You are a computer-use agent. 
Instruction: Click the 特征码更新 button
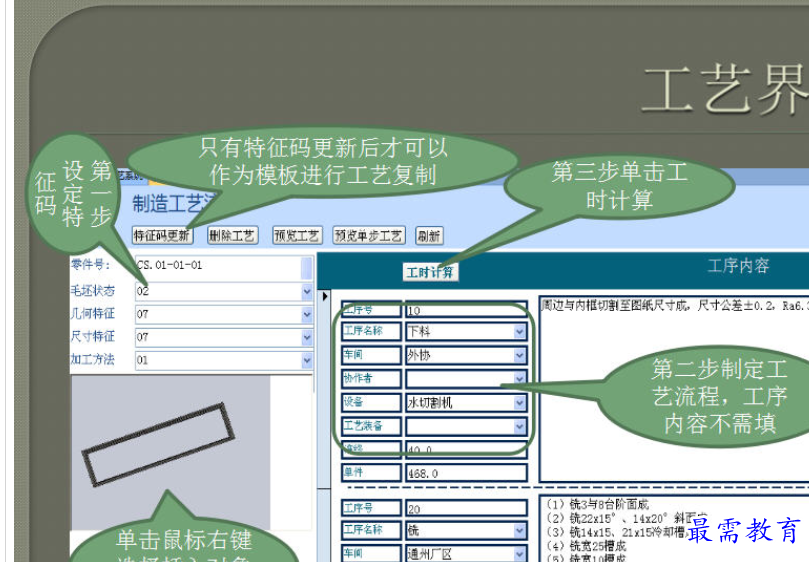[163, 236]
